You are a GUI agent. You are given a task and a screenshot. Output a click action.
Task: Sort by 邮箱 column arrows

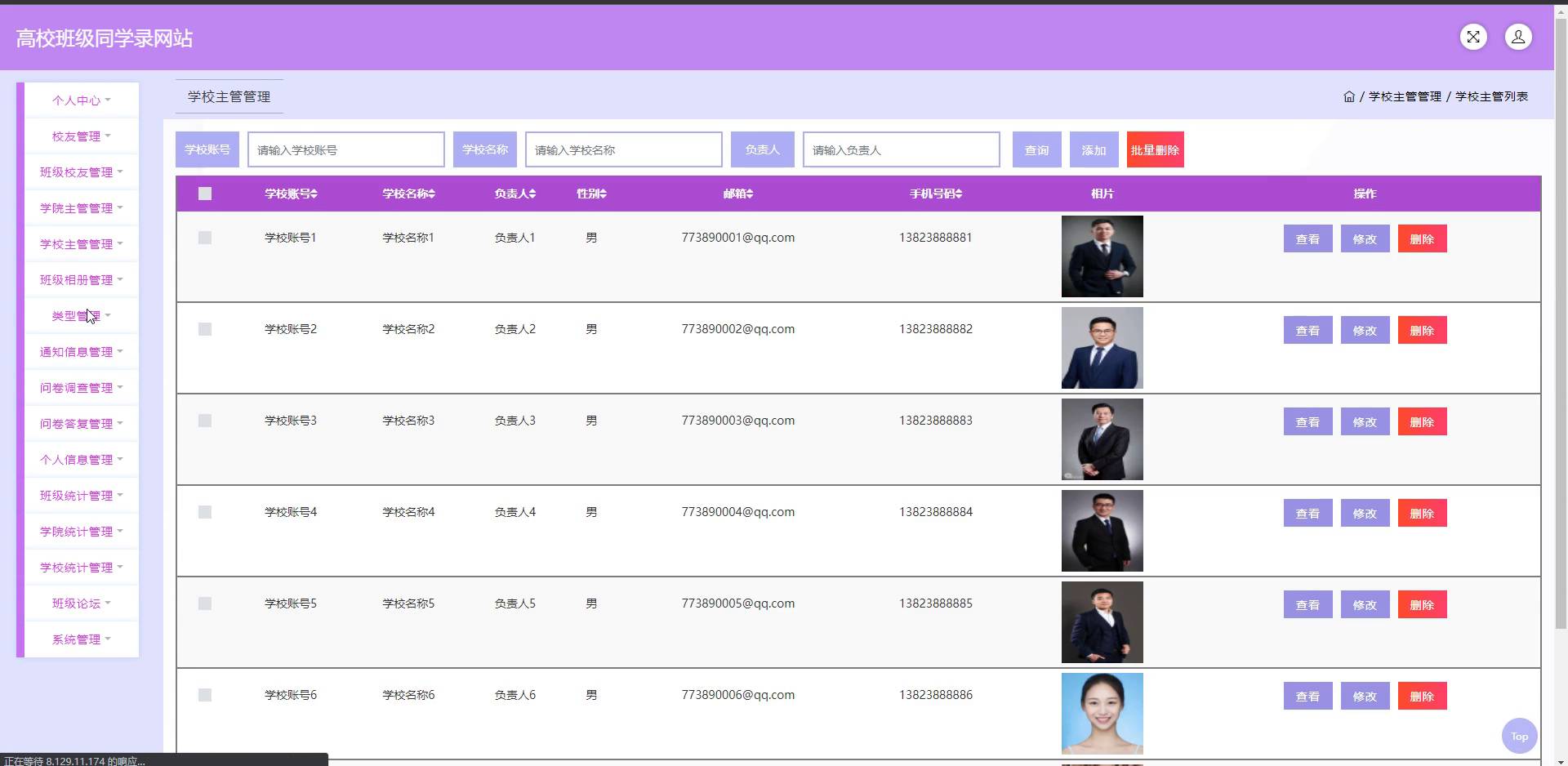749,194
